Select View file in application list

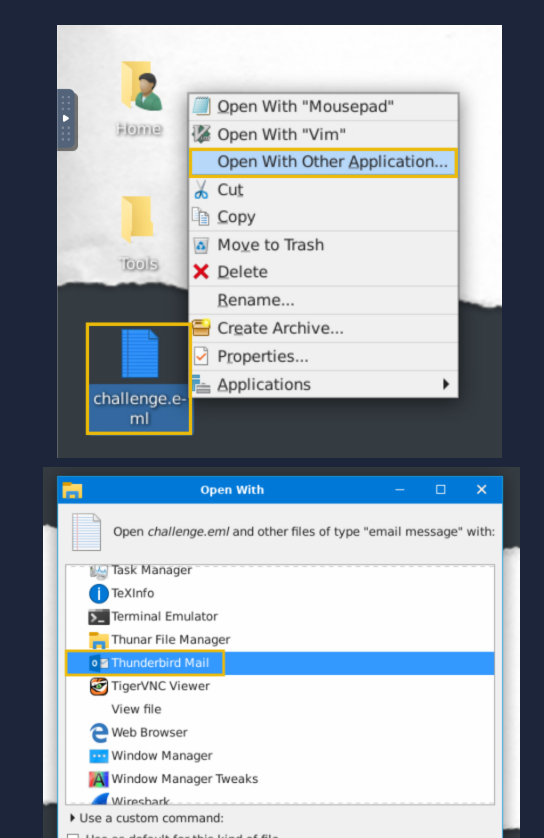(280, 709)
